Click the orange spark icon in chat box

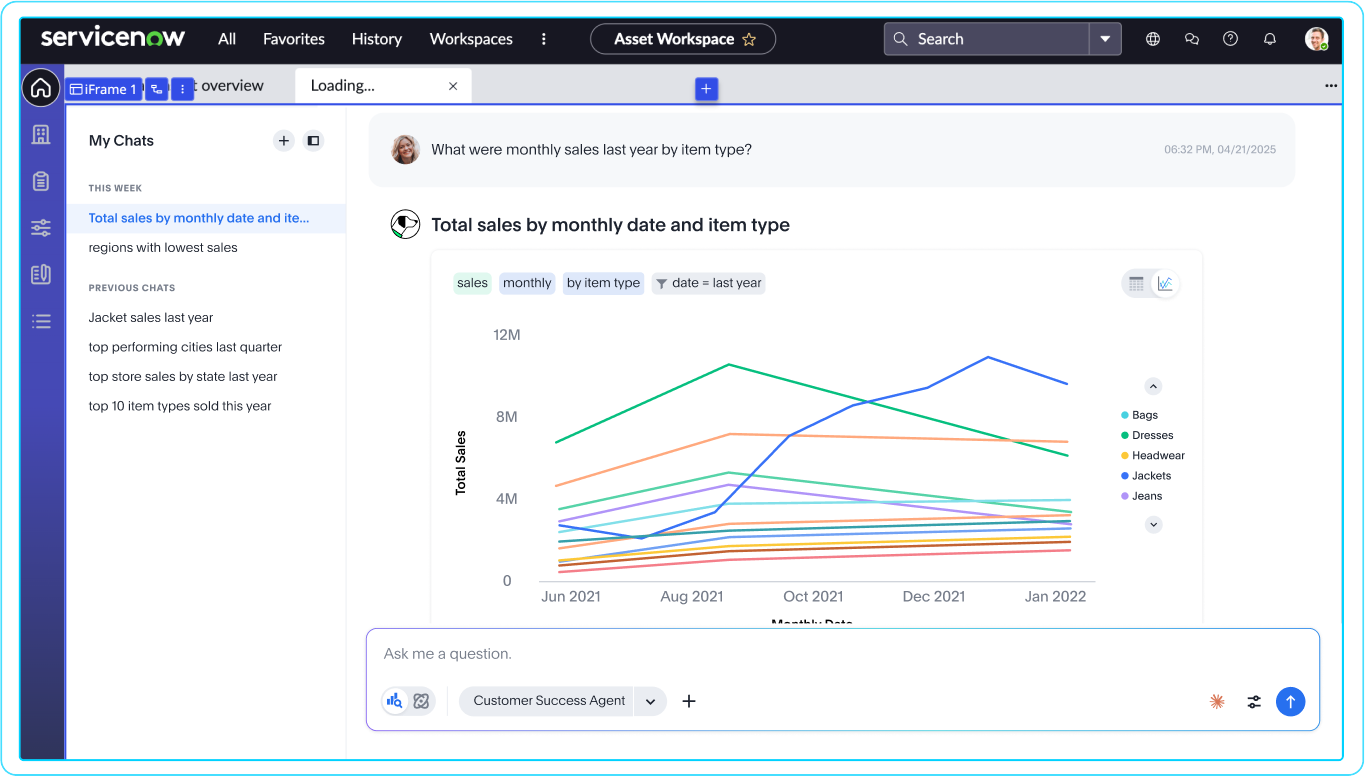tap(1217, 702)
